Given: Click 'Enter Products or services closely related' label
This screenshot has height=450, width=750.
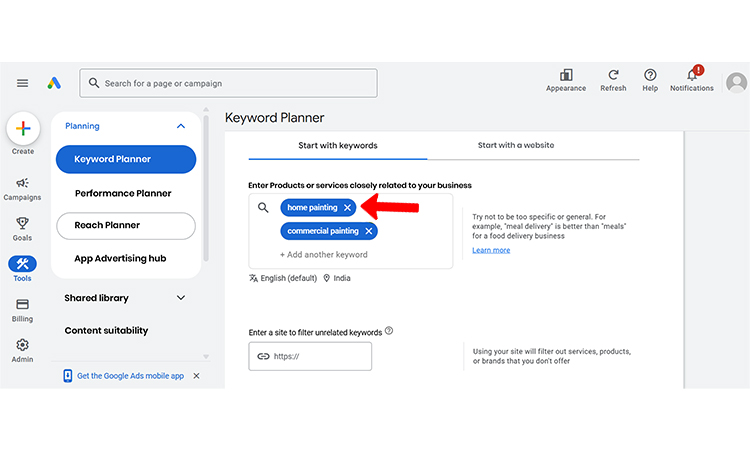Looking at the screenshot, I should (360, 186).
